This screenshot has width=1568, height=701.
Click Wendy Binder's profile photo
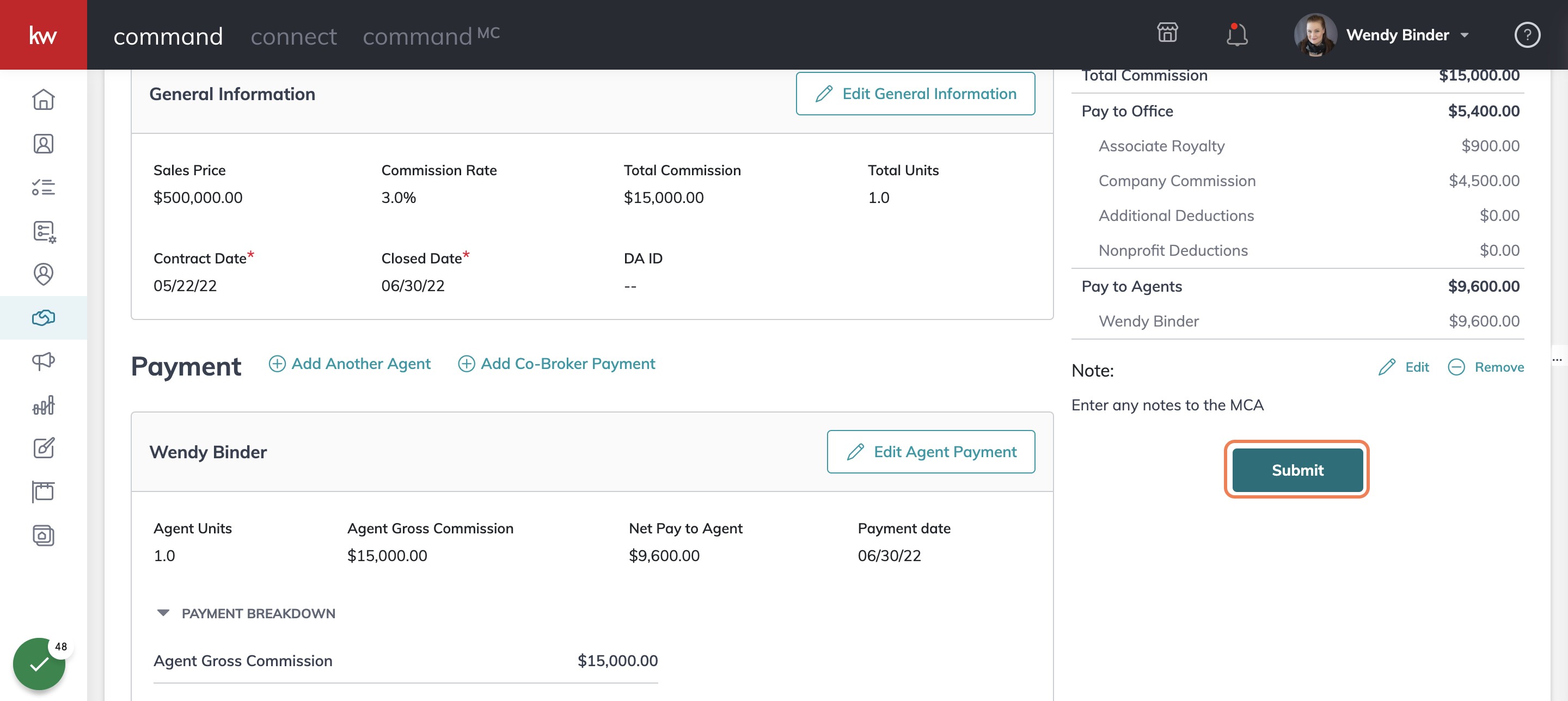pyautogui.click(x=1315, y=35)
